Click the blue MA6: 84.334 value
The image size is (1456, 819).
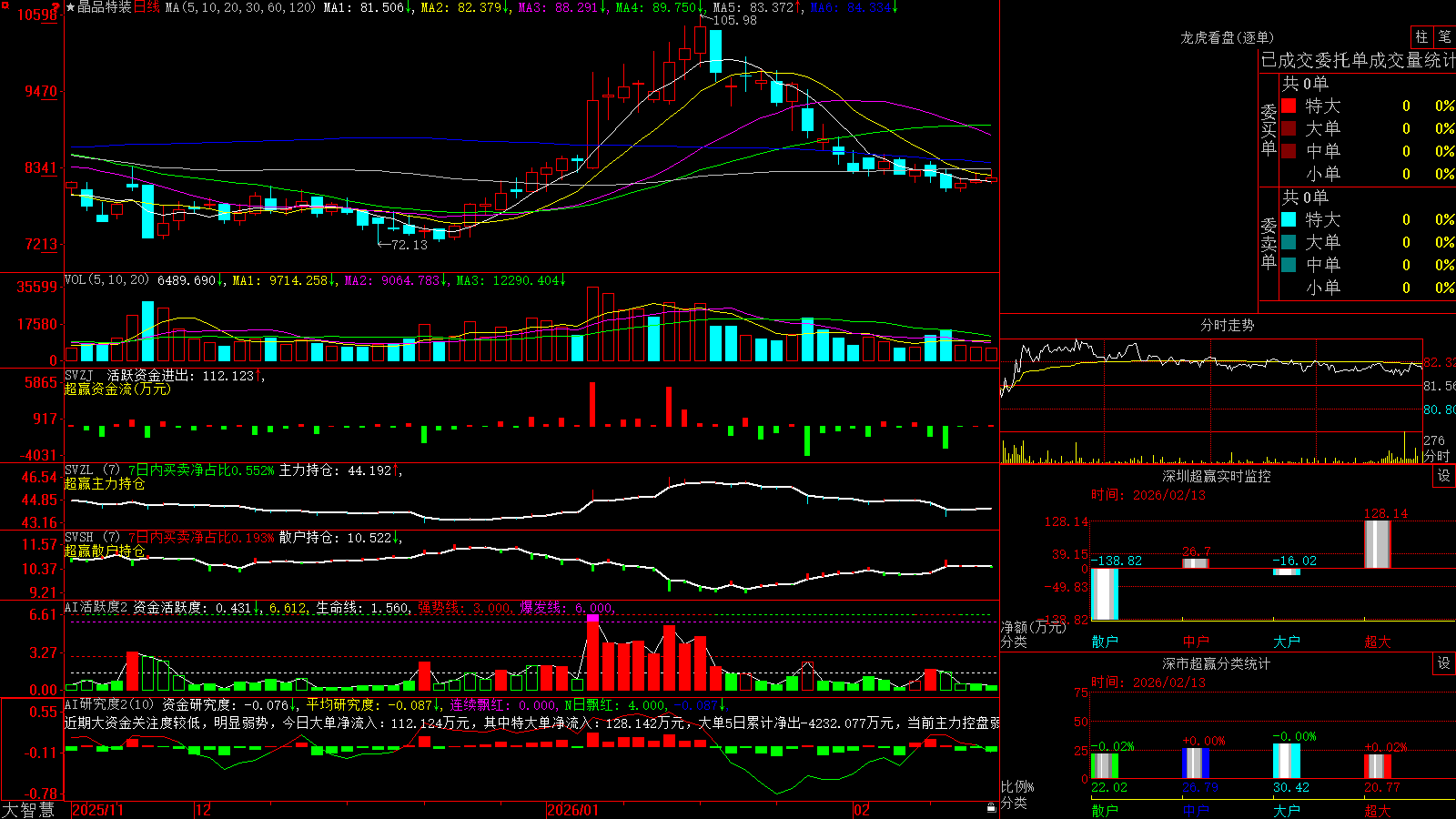point(854,7)
